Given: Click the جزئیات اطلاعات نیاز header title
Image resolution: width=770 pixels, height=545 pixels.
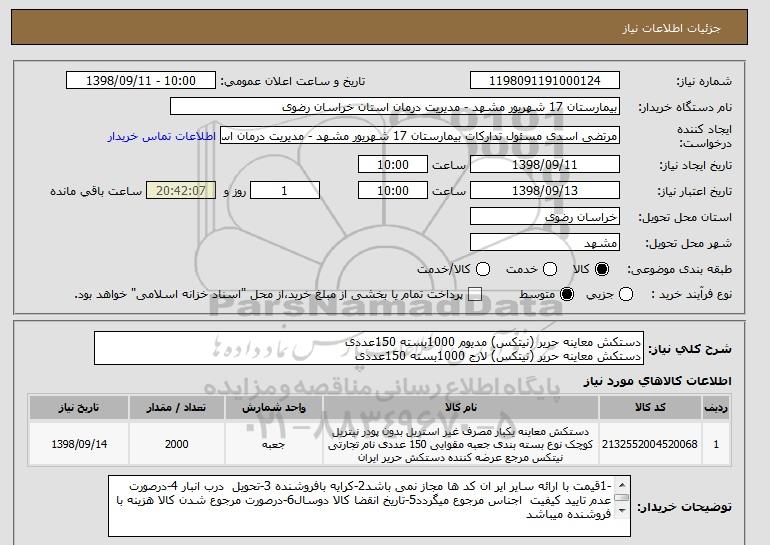Looking at the screenshot, I should (x=671, y=28).
